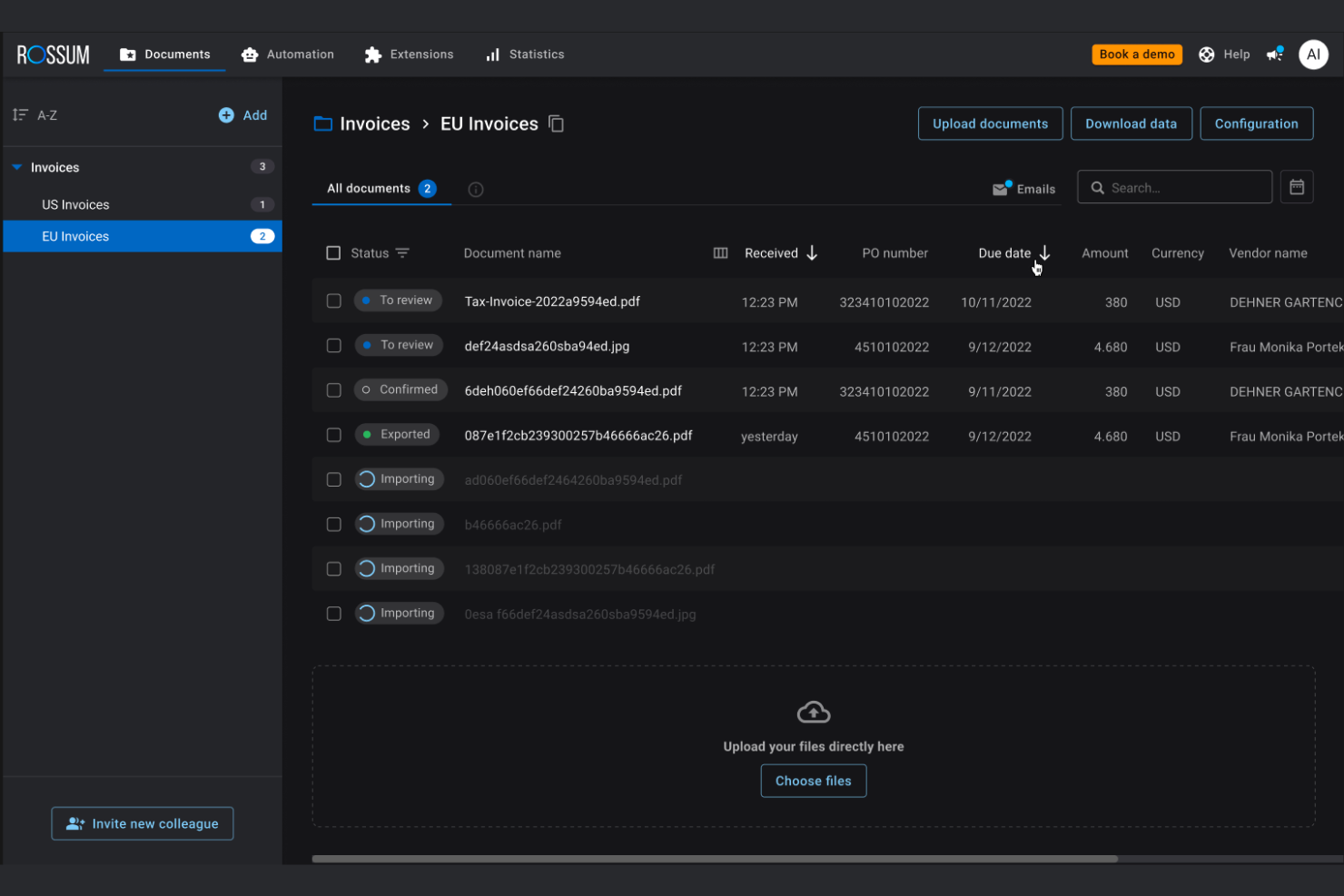Open the Help menu
Viewport: 1344px width, 896px height.
1224,54
